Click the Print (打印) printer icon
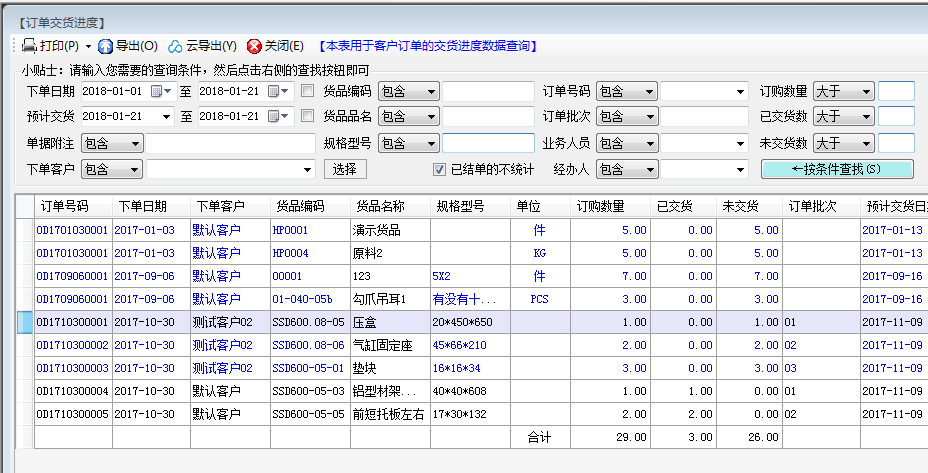Image resolution: width=928 pixels, height=473 pixels. (x=29, y=46)
